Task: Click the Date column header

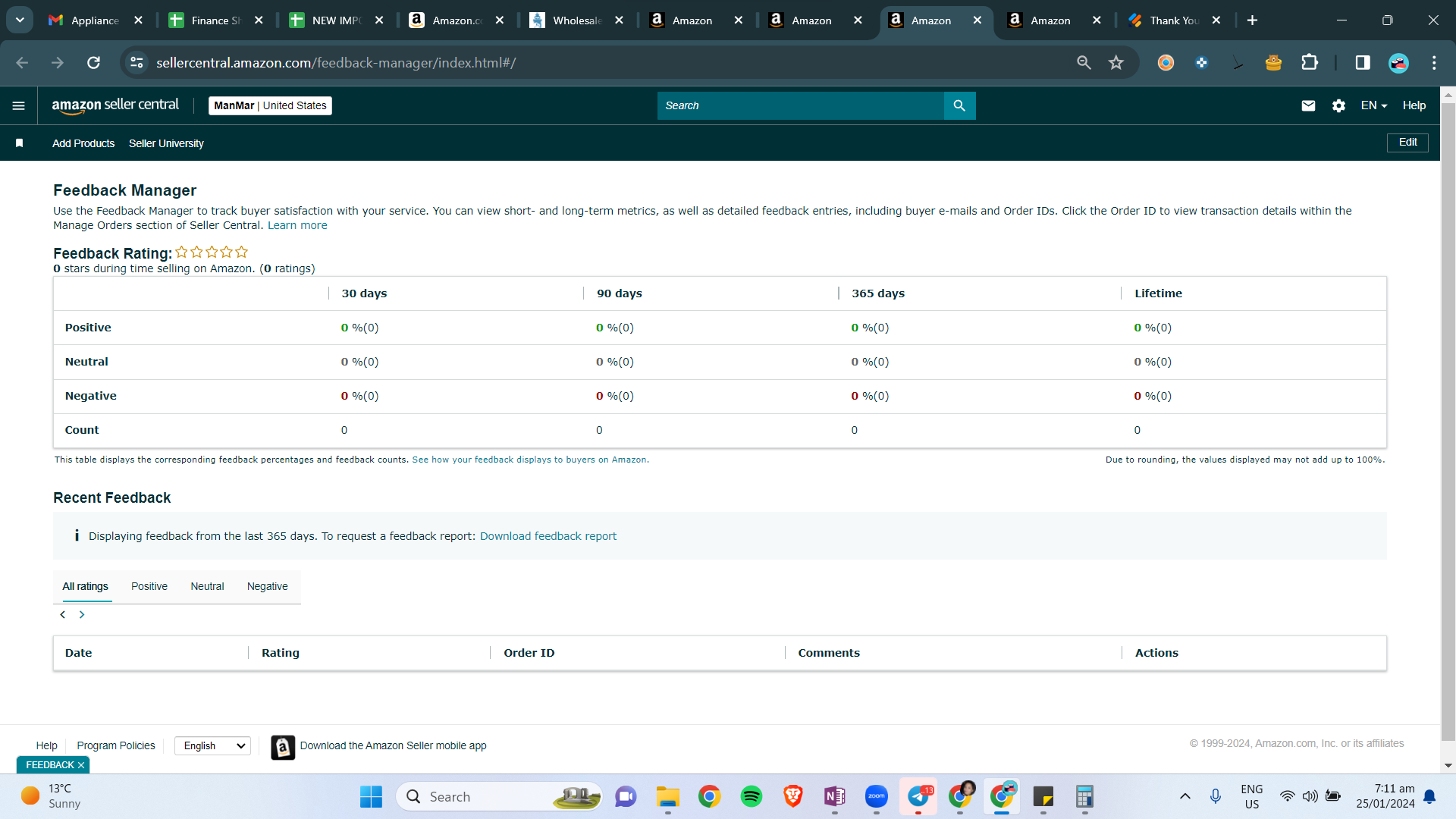Action: click(78, 653)
